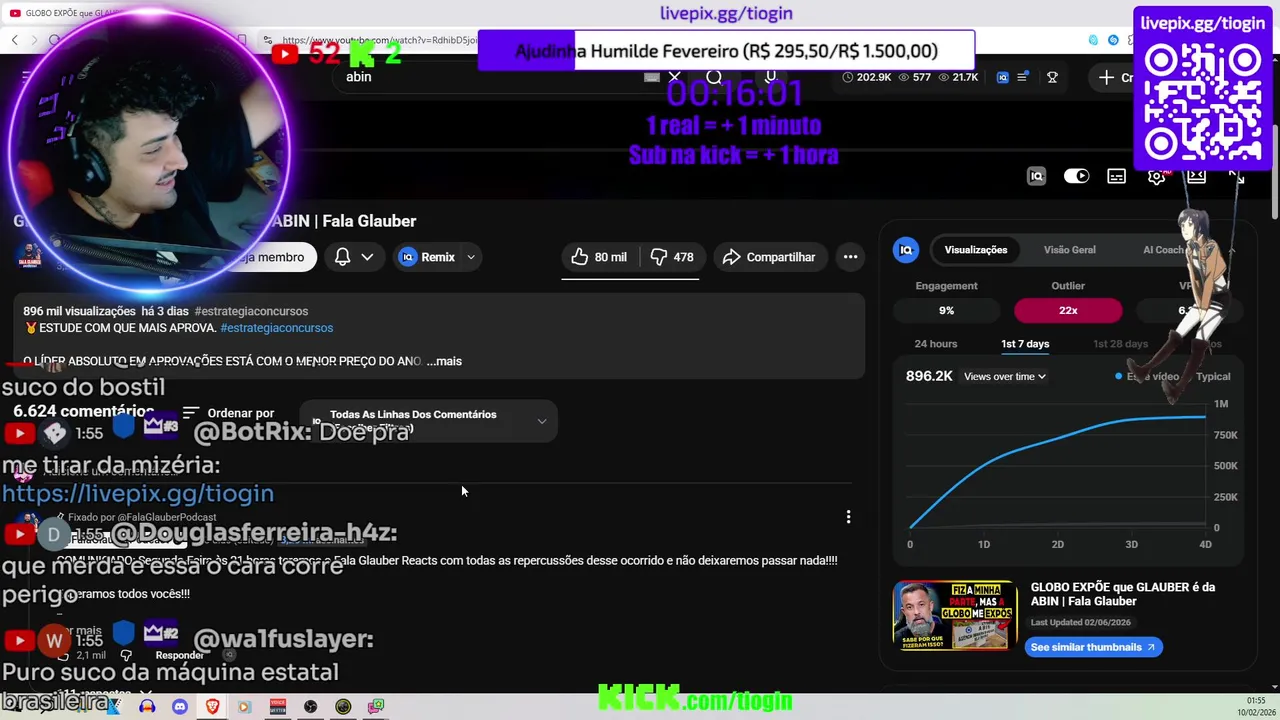Select the 1st 7 days time range

click(1025, 344)
